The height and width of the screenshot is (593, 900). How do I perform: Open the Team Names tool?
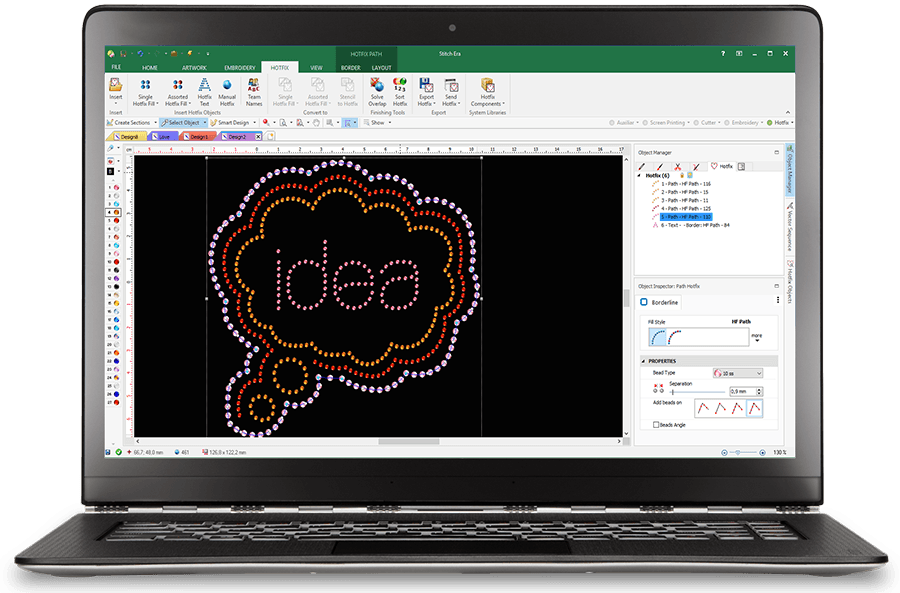(x=254, y=91)
